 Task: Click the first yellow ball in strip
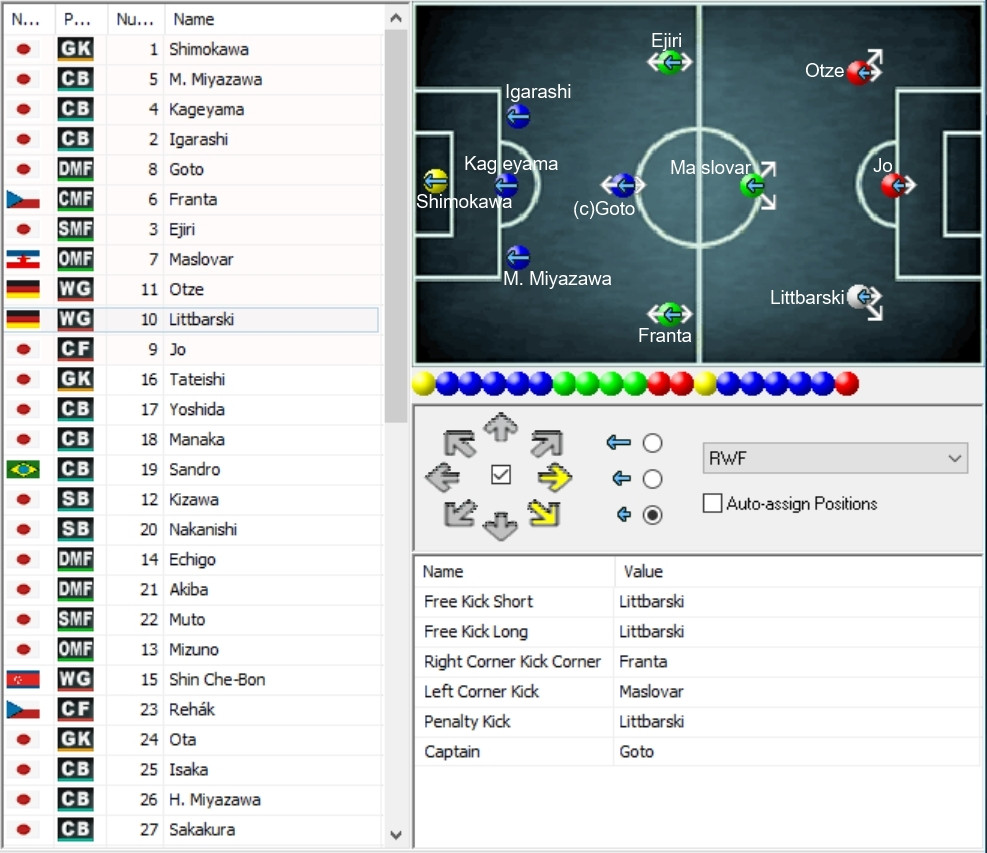424,383
